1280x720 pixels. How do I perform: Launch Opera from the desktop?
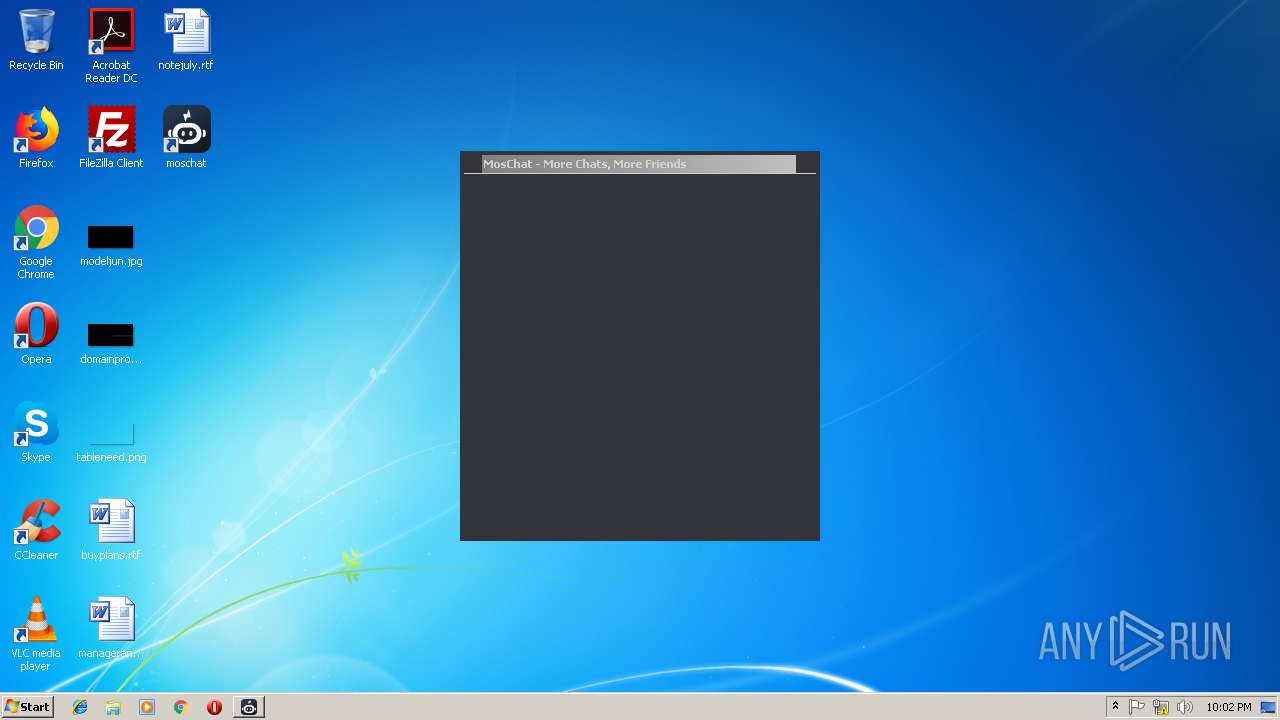click(36, 334)
